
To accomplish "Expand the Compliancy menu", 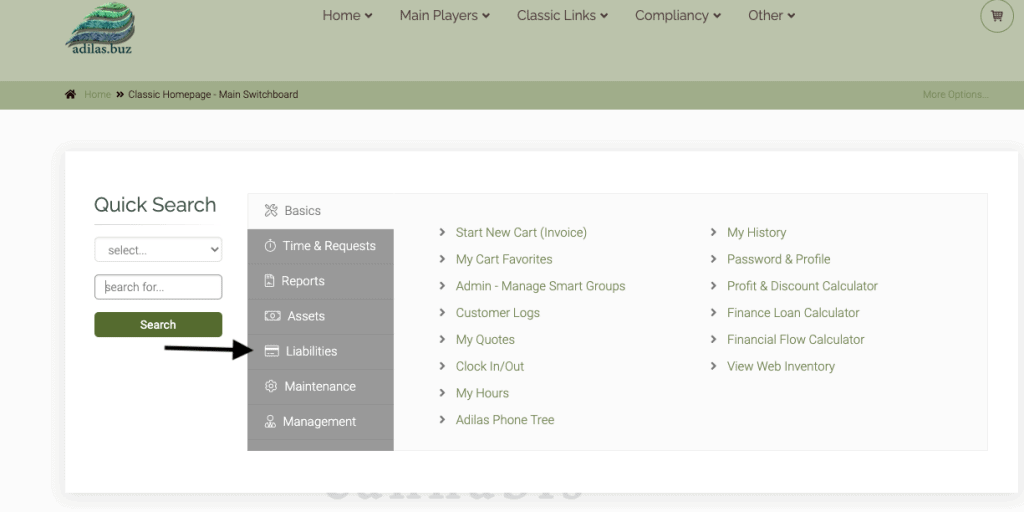I will click(x=678, y=15).
